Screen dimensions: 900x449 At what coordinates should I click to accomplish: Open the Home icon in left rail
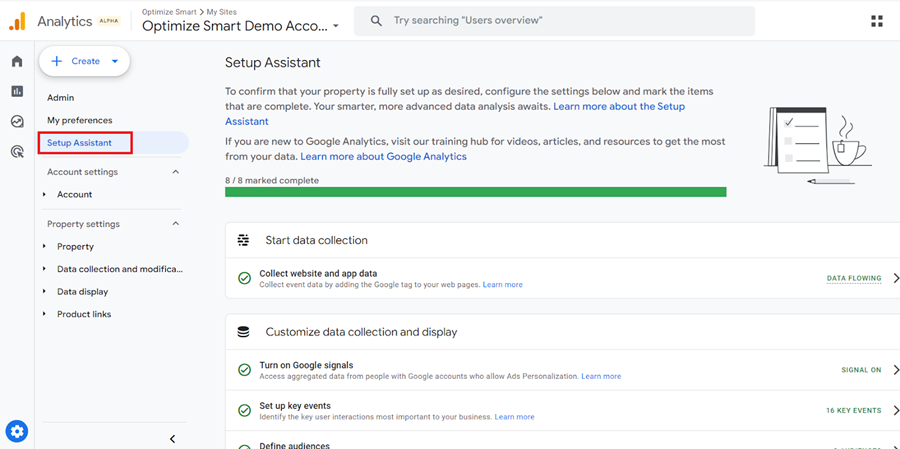[17, 61]
